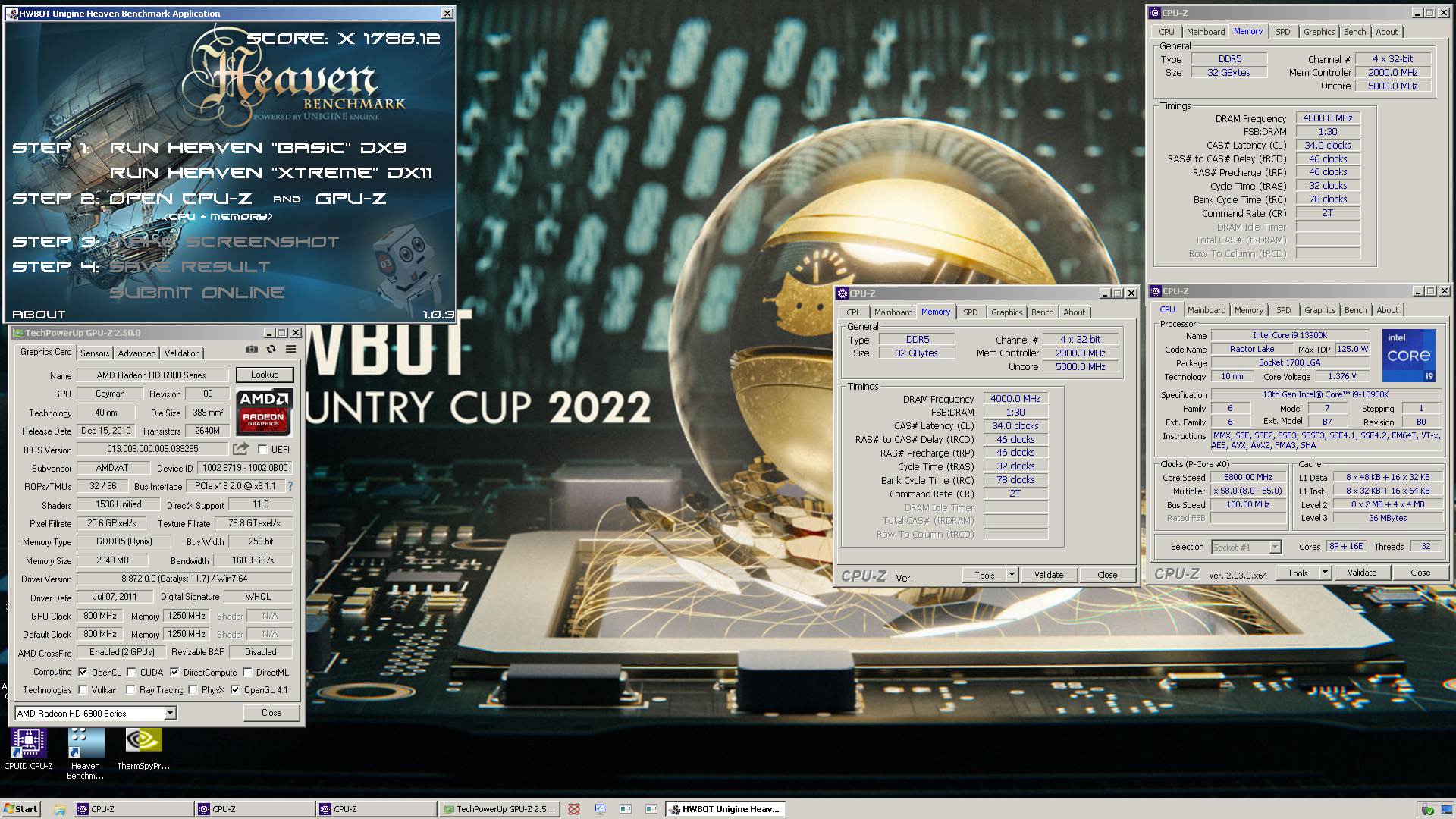Open Bus Interface help question mark

[x=290, y=486]
